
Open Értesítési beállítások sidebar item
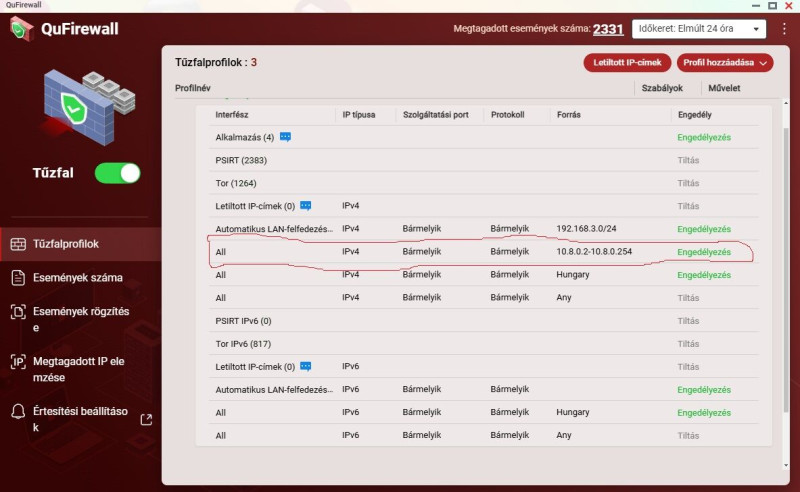[81, 419]
